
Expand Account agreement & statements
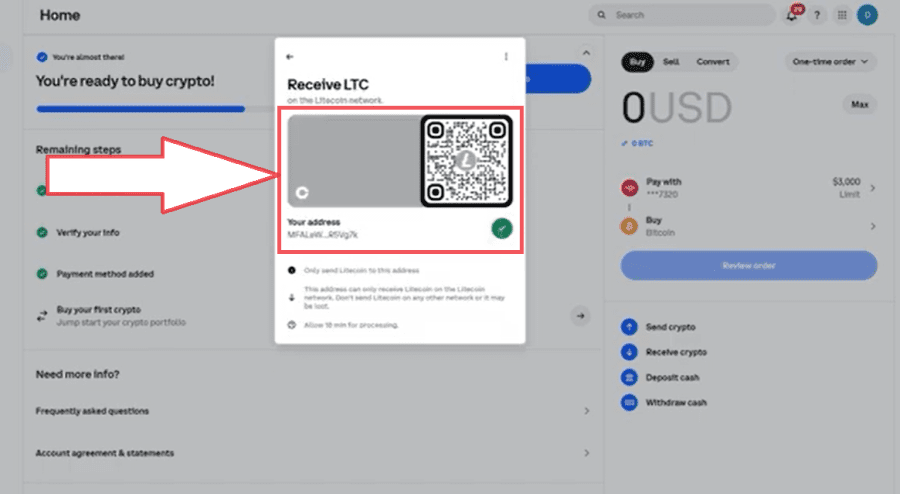313,453
